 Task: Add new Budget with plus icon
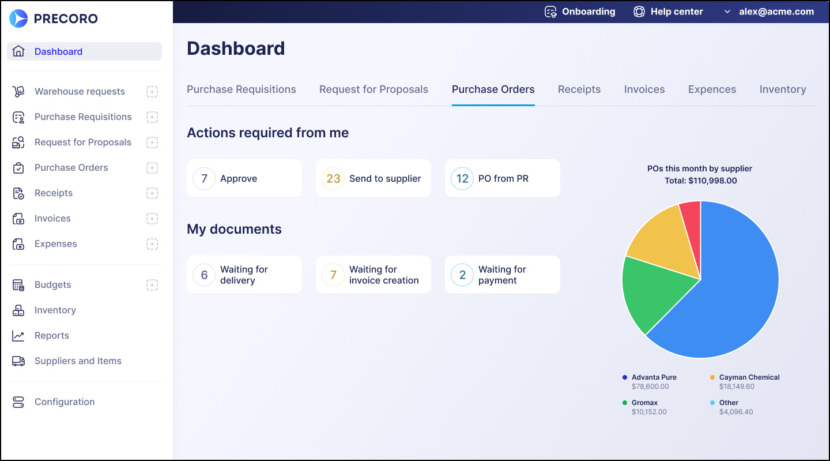click(x=152, y=285)
